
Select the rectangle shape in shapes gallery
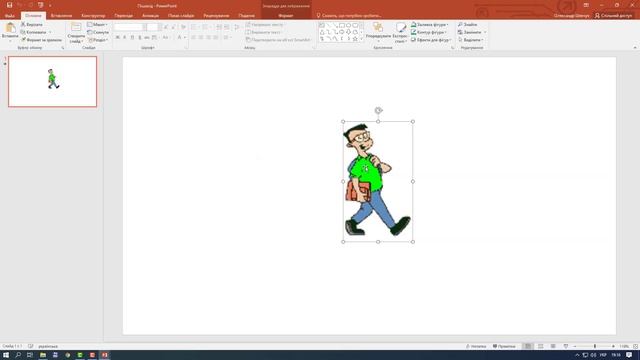coord(342,25)
